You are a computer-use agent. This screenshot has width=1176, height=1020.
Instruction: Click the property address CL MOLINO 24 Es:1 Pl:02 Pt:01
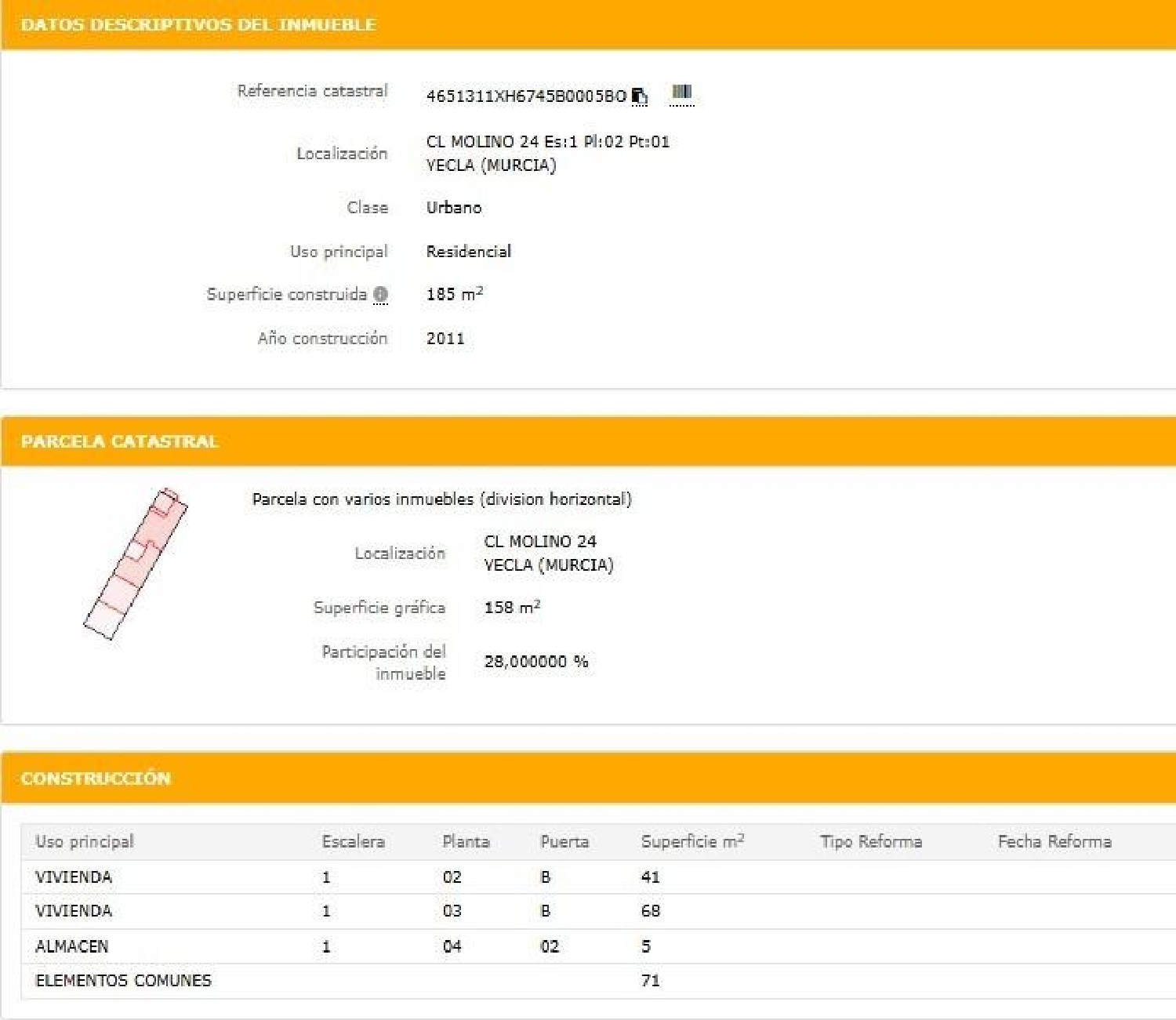547,142
